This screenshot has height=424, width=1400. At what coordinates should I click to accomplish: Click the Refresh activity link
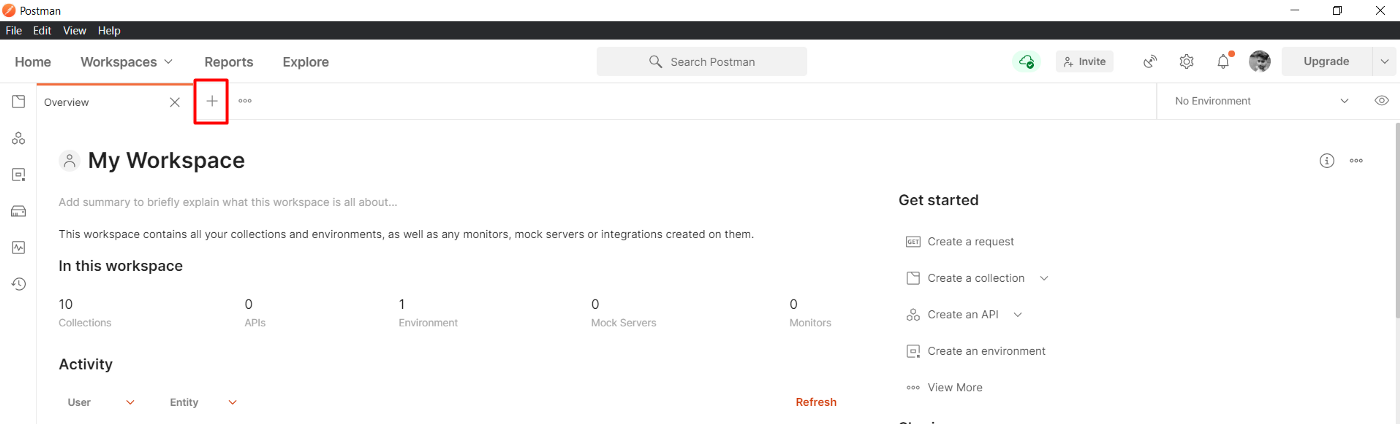tap(815, 402)
